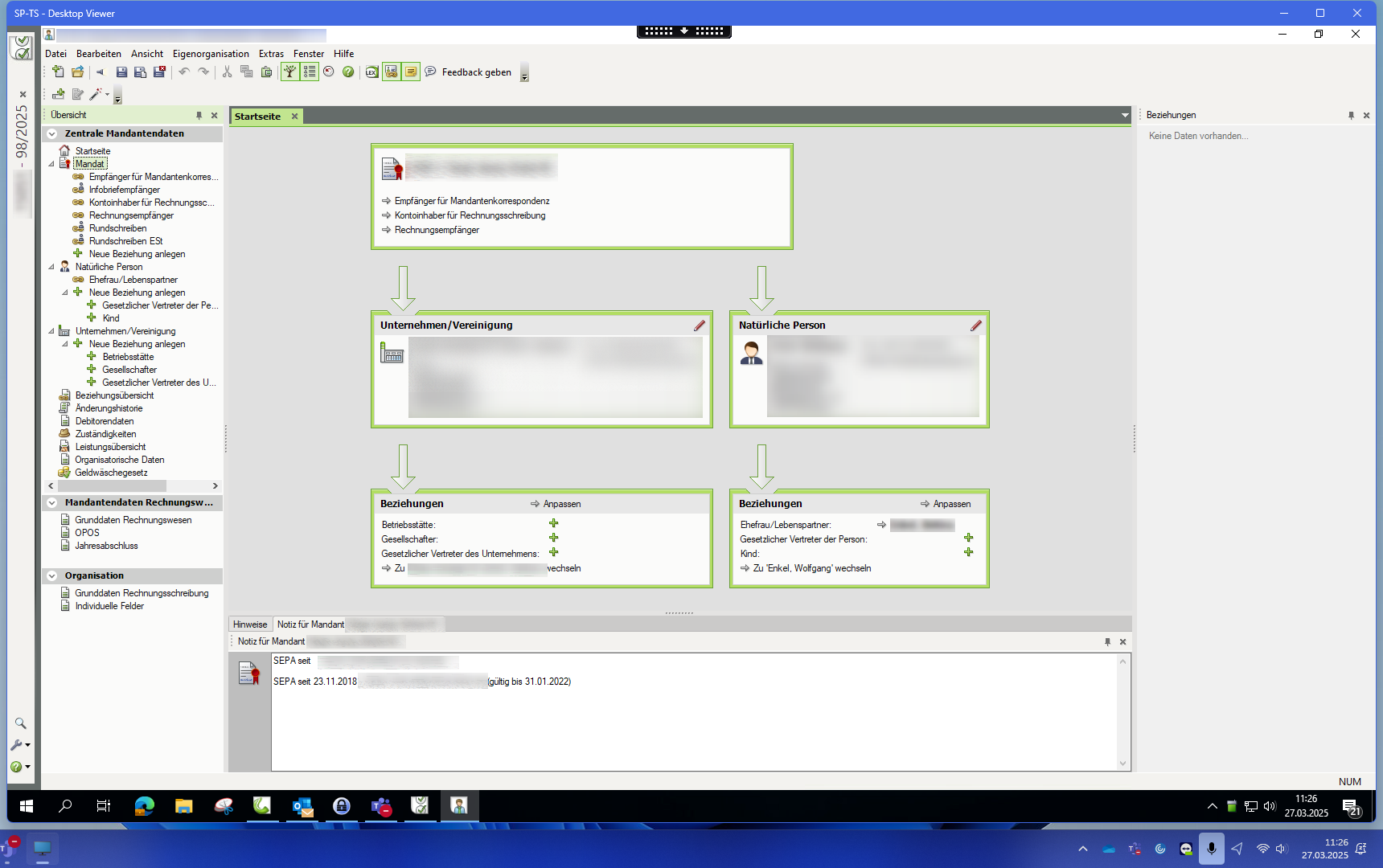Click the Undo arrow in toolbar
Image resolution: width=1383 pixels, height=868 pixels.
coord(184,72)
